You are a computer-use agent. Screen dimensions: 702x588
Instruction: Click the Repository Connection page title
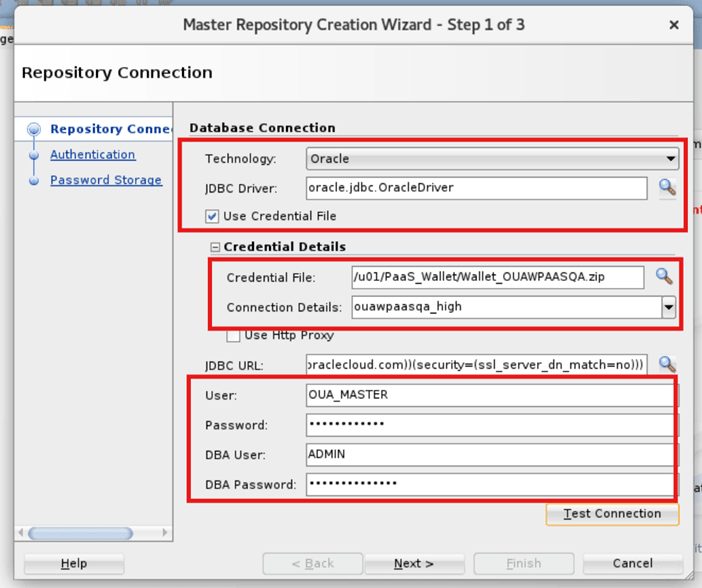(x=117, y=73)
